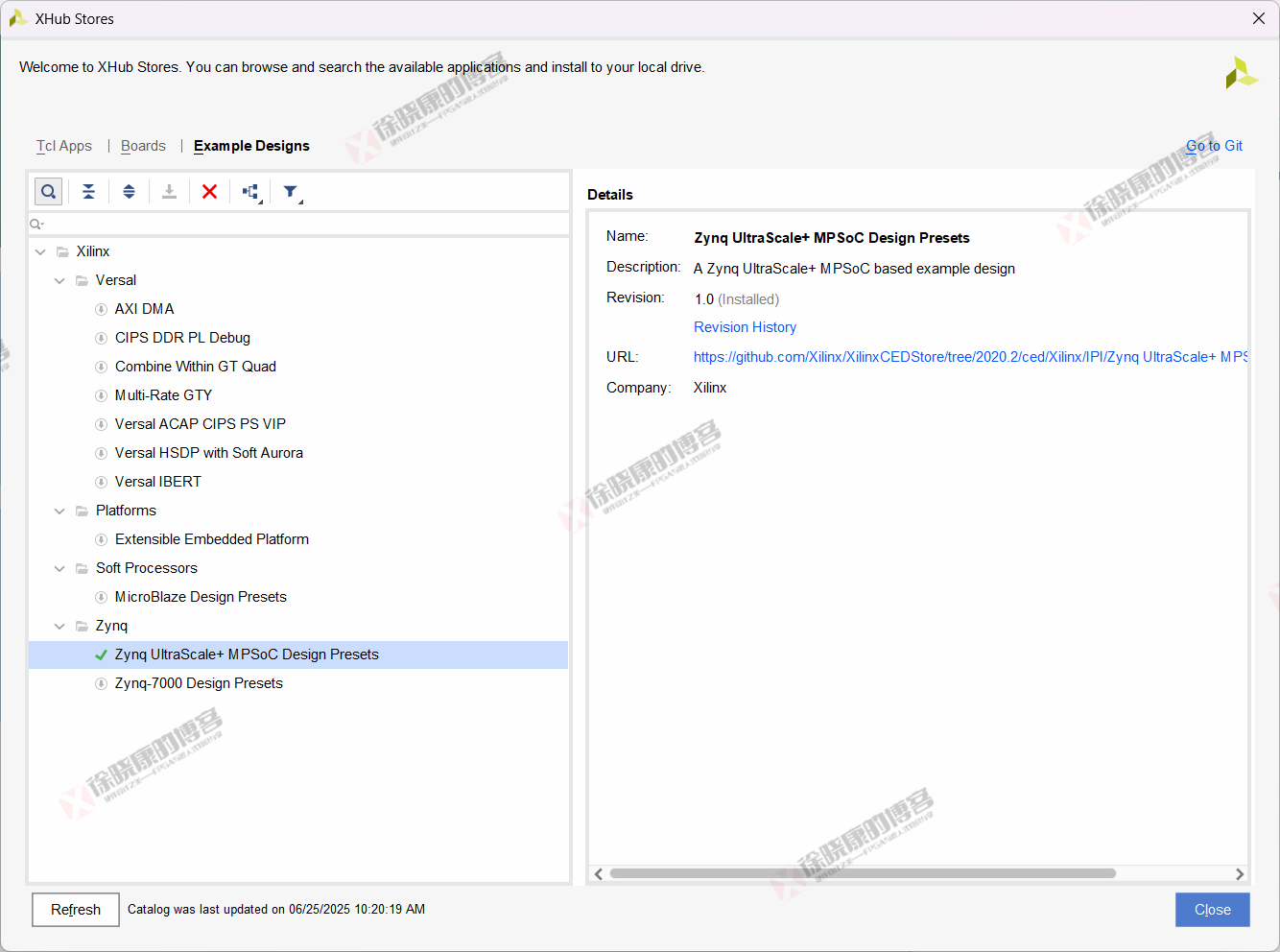Image resolution: width=1280 pixels, height=952 pixels.
Task: Open the Revision History link
Action: click(x=745, y=327)
